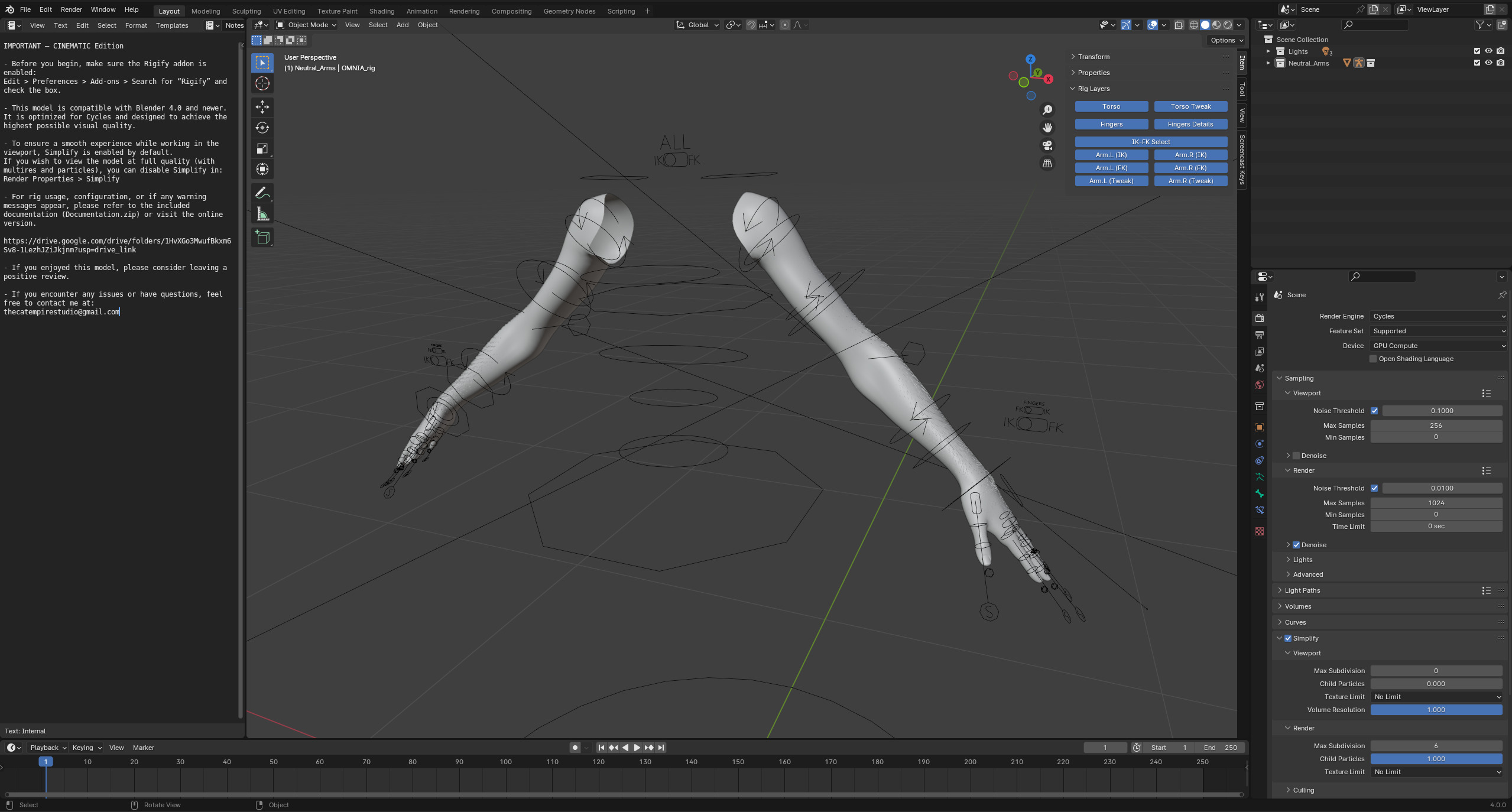Select the Rotate tool
Screen dimensions: 1512x812
click(x=262, y=128)
